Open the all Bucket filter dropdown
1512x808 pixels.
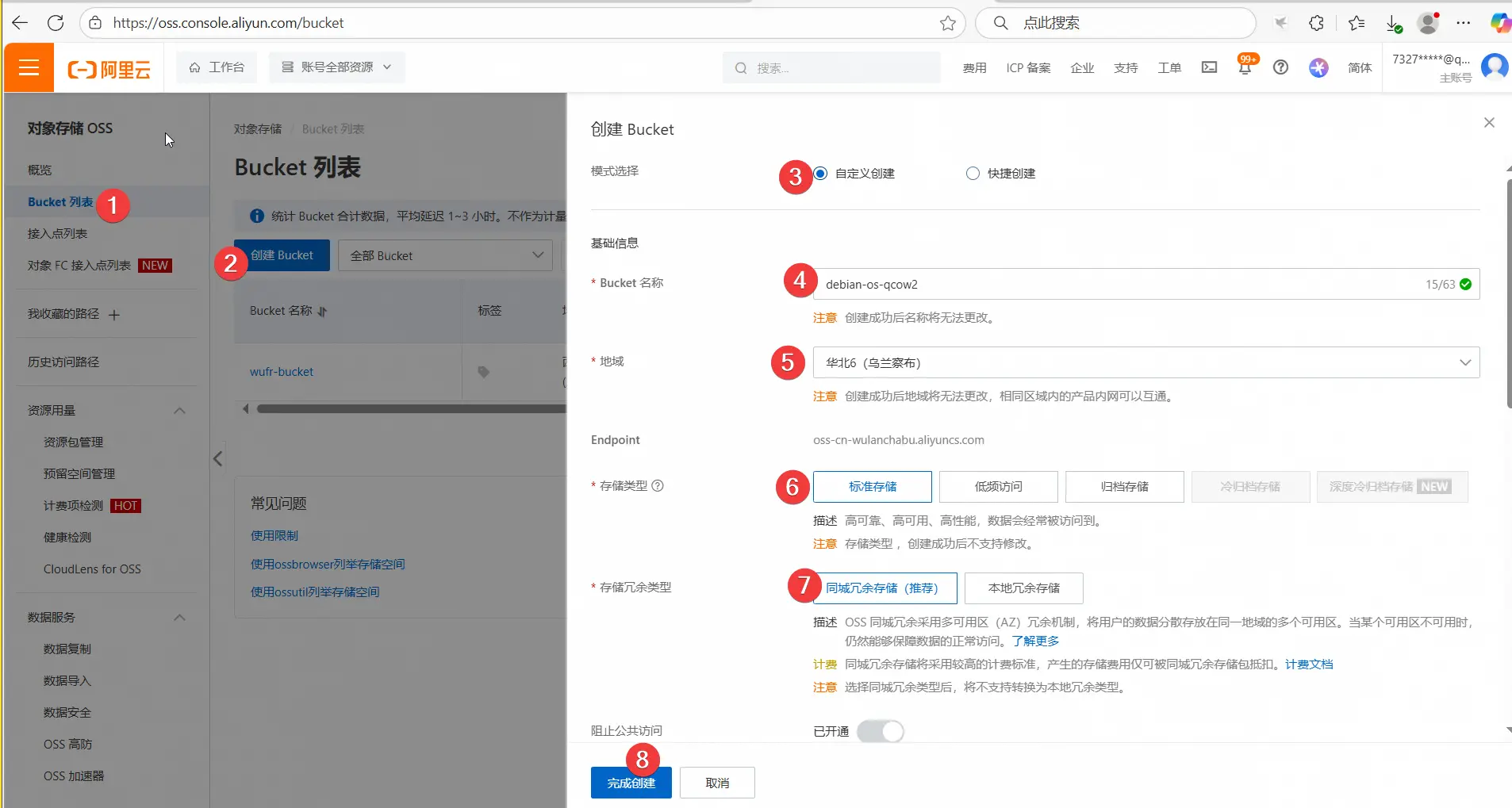[x=445, y=256]
